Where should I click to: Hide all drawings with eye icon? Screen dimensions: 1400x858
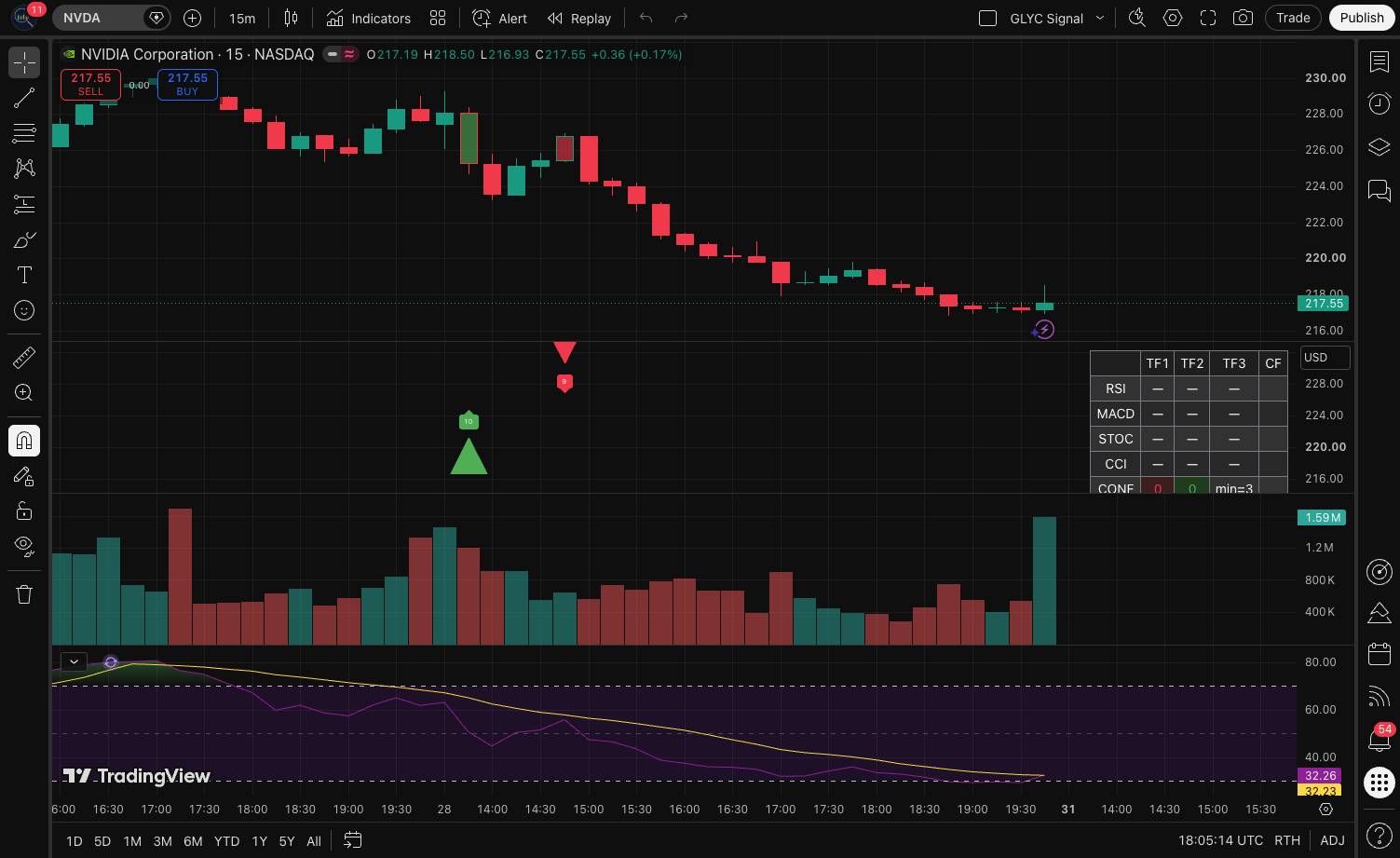pyautogui.click(x=24, y=546)
